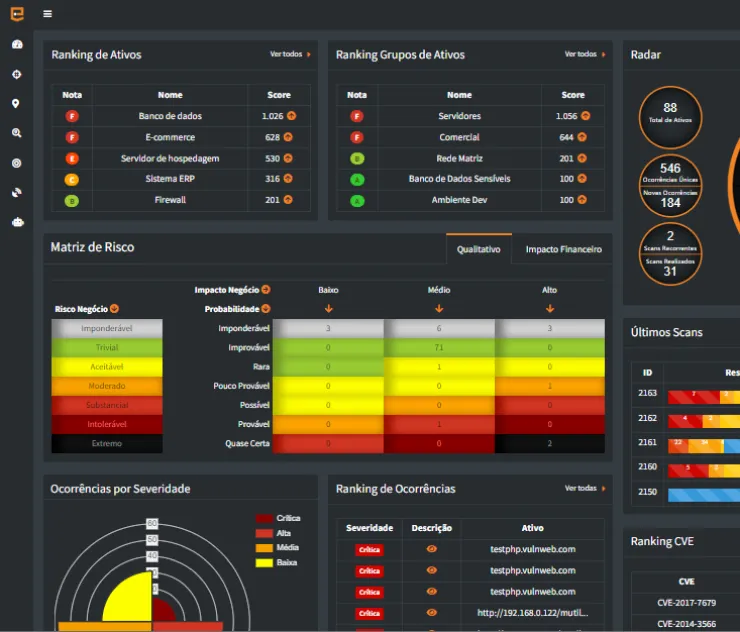
Task: Select the Trivial risk level swatch
Action: tap(107, 347)
